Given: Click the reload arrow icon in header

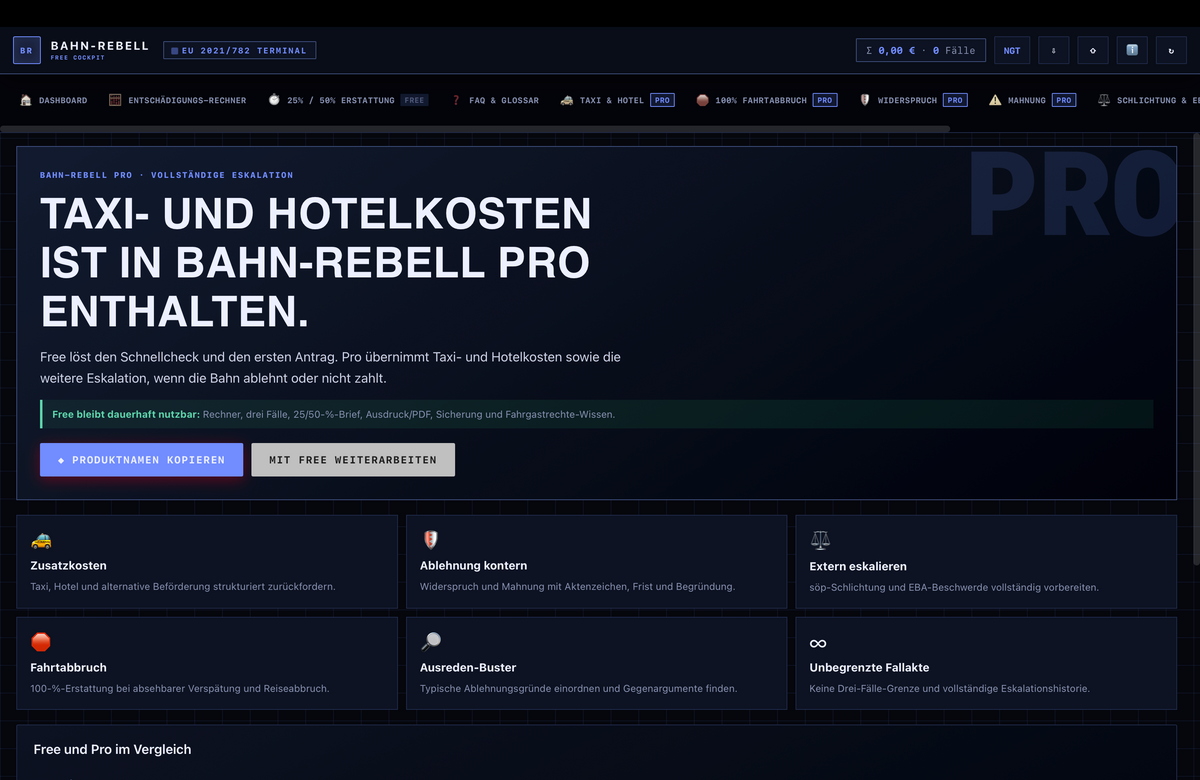Looking at the screenshot, I should 1171,50.
